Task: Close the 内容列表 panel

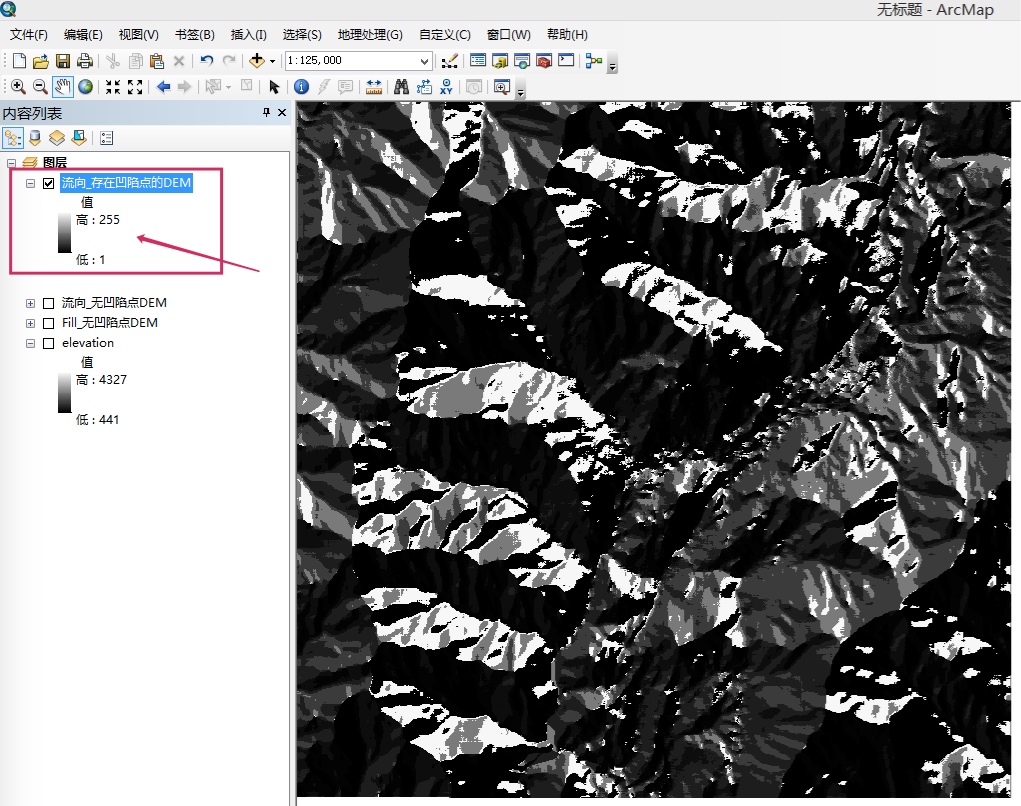Action: [282, 113]
